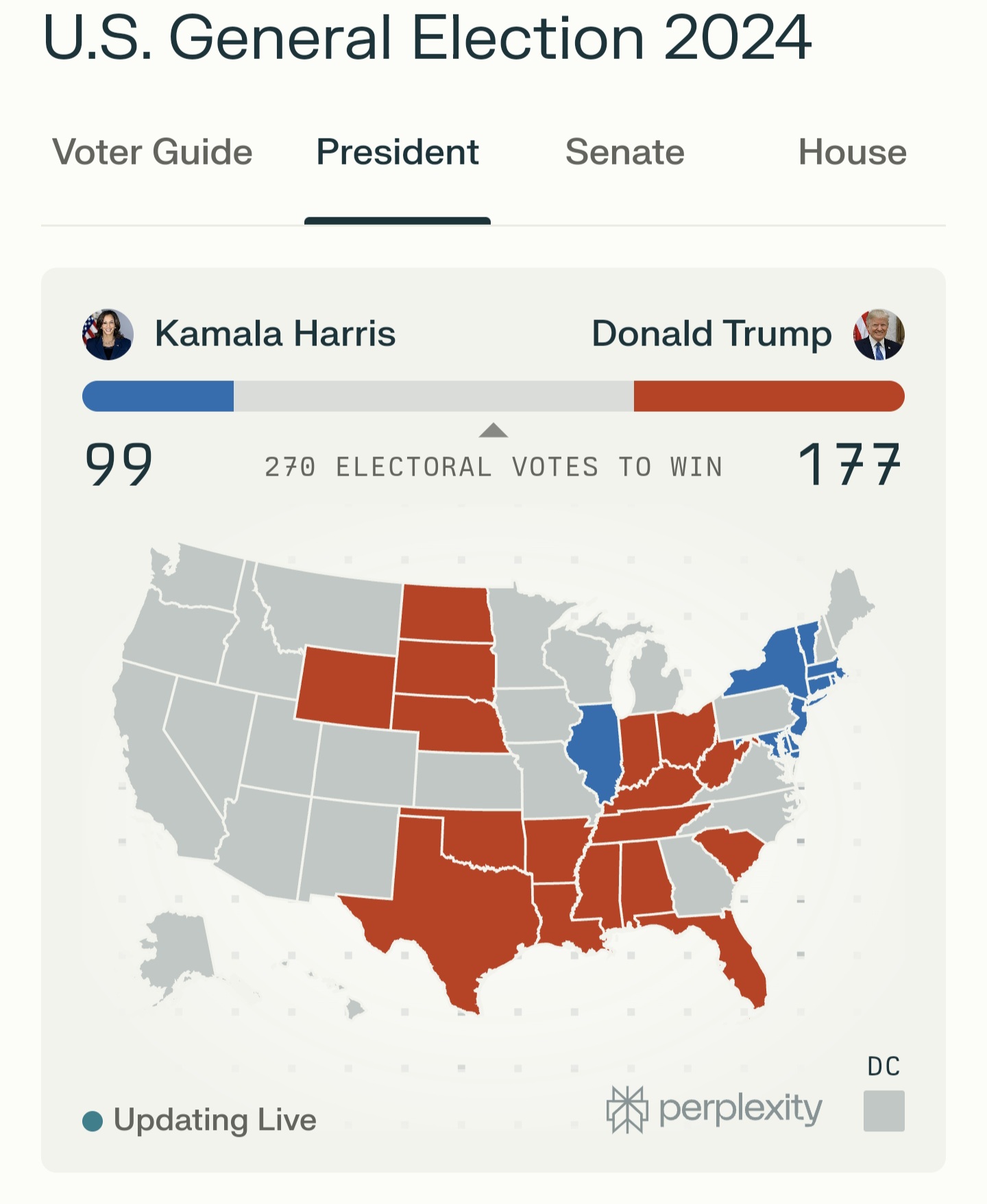
Task: Open the Voter Guide tab
Action: 152,152
